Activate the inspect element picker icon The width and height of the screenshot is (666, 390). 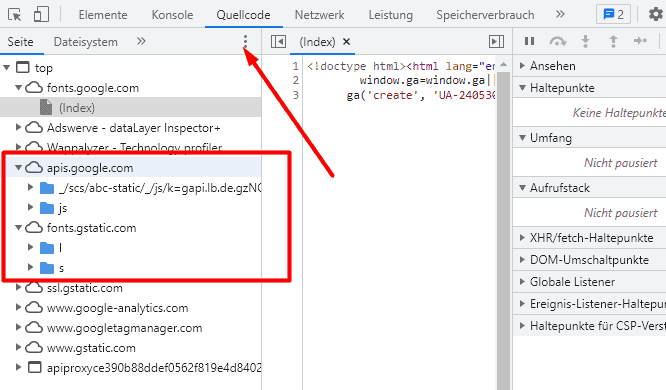pyautogui.click(x=15, y=15)
